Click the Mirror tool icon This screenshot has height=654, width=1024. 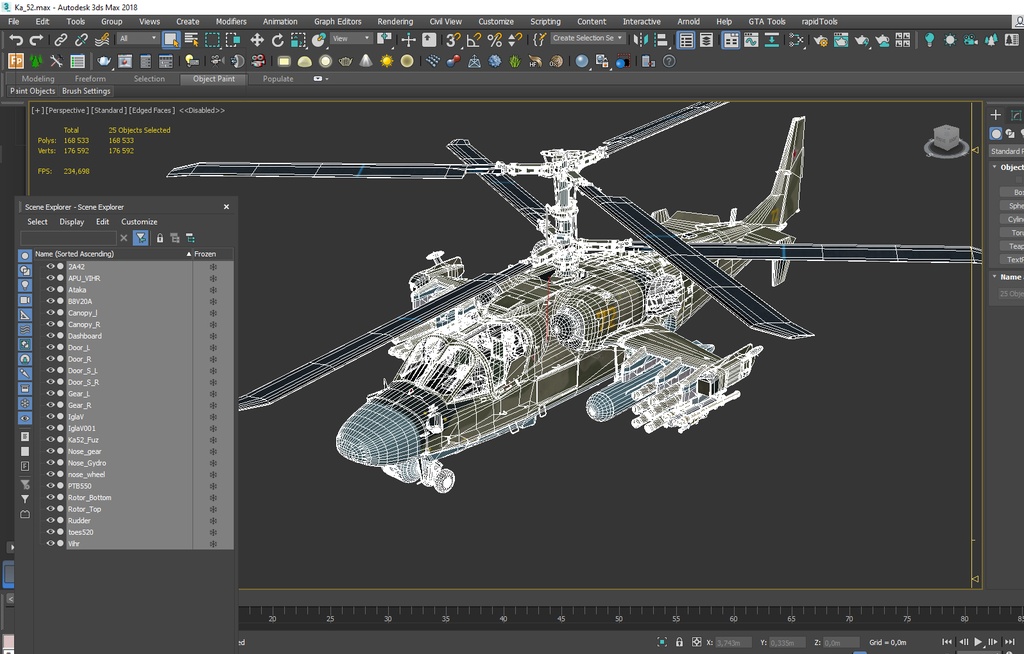click(x=639, y=40)
